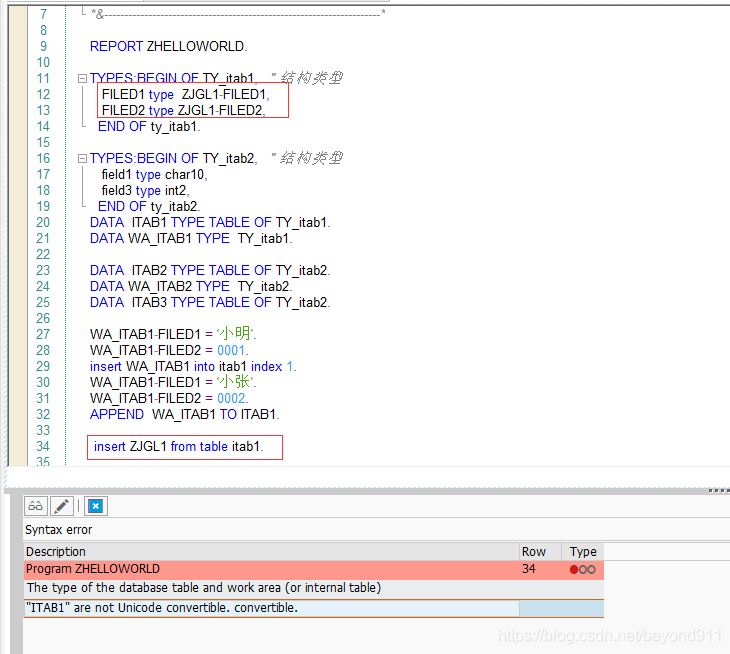730x654 pixels.
Task: Click the '"ITAB1" are not Unicode convertible' message
Action: click(x=162, y=608)
